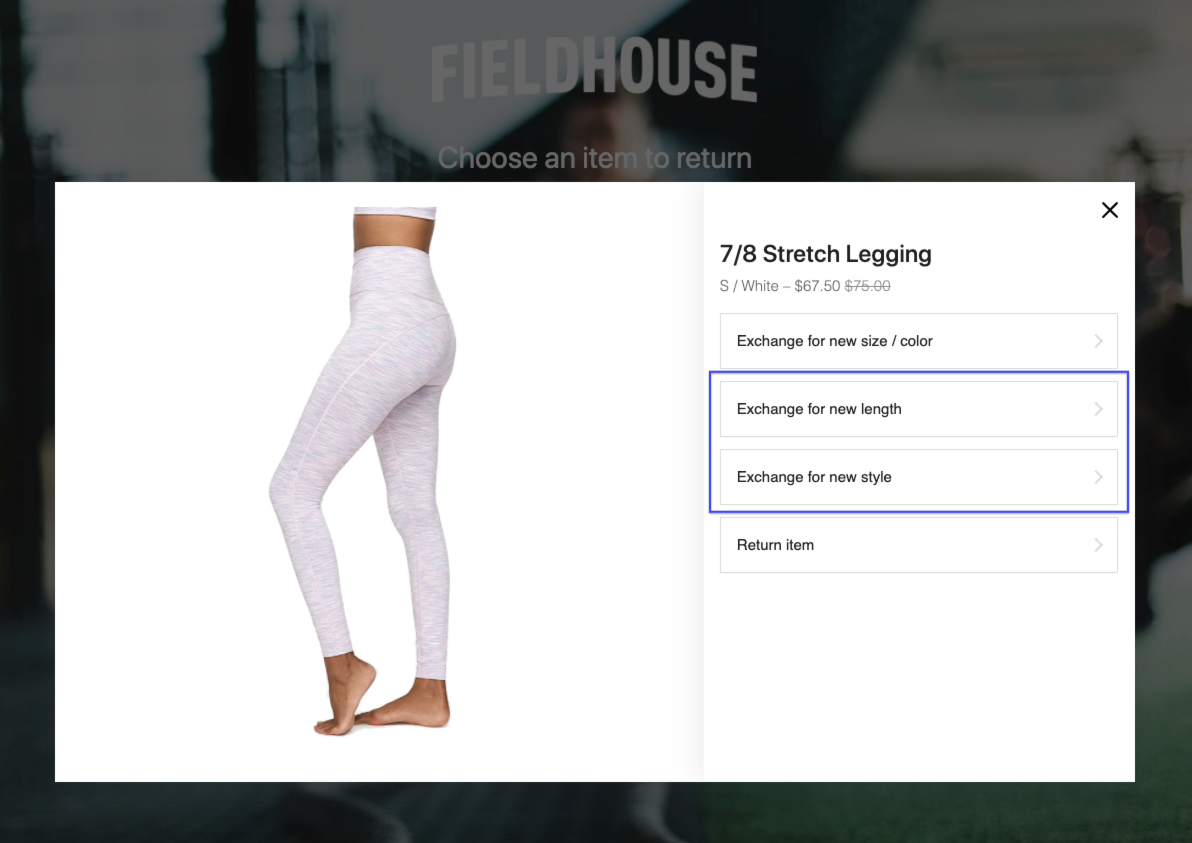The image size is (1192, 843).
Task: Click the crossed-out $75.00 original price
Action: tap(867, 286)
